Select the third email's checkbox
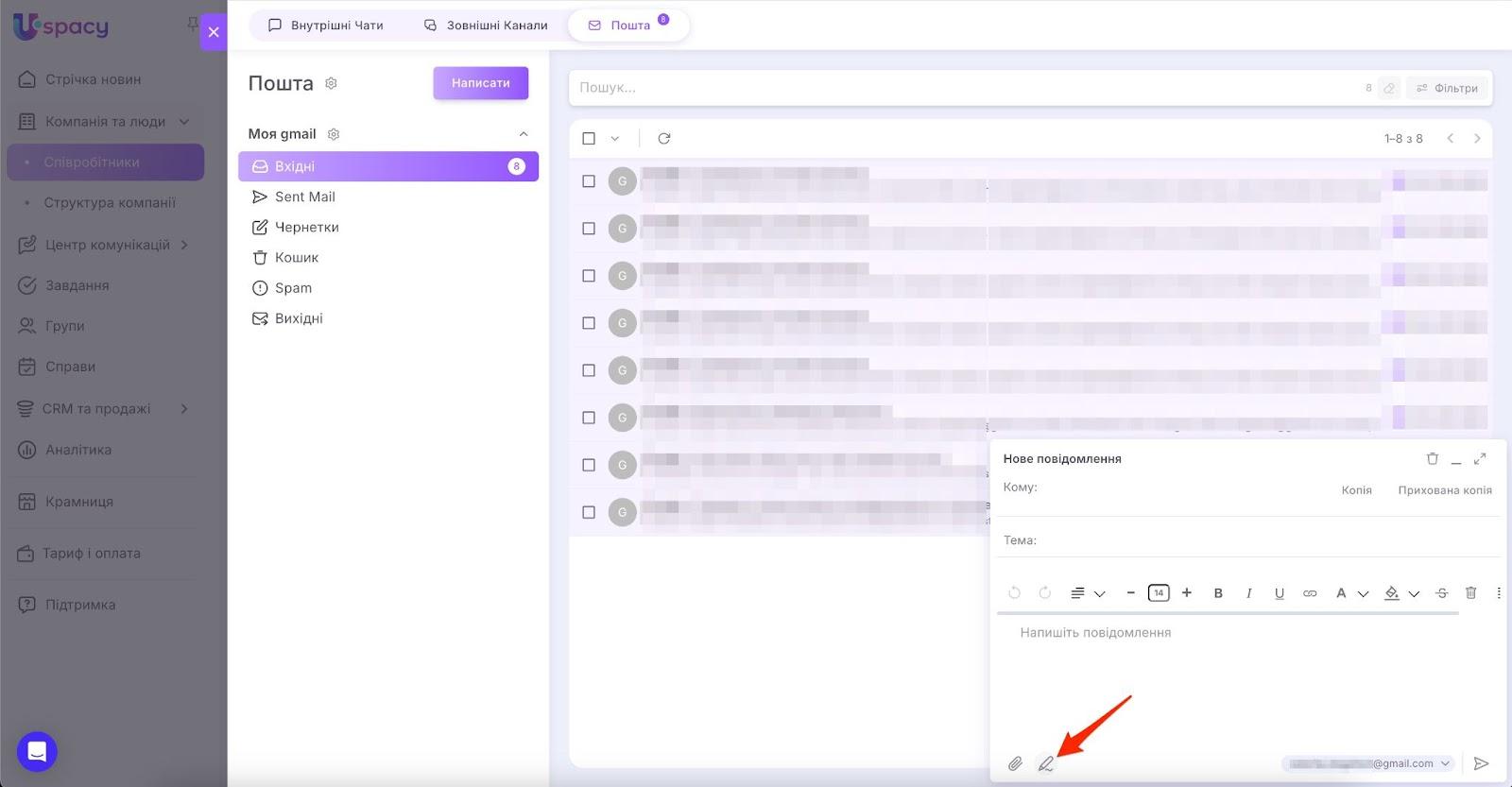Image resolution: width=1512 pixels, height=787 pixels. pyautogui.click(x=589, y=276)
